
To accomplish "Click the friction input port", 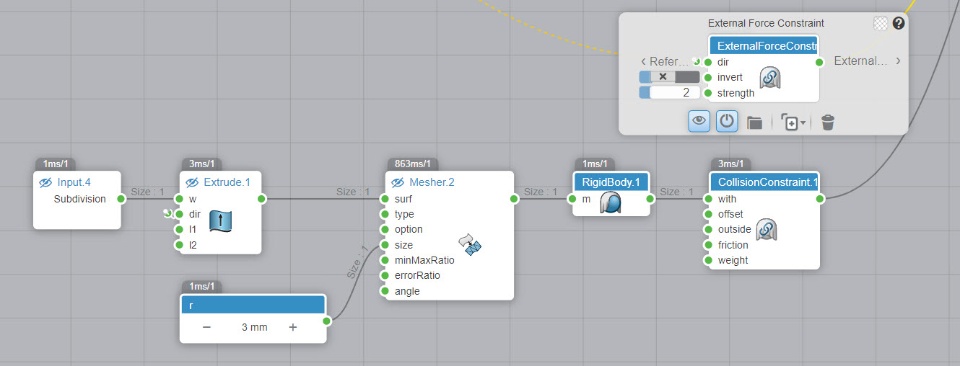I will [x=708, y=245].
